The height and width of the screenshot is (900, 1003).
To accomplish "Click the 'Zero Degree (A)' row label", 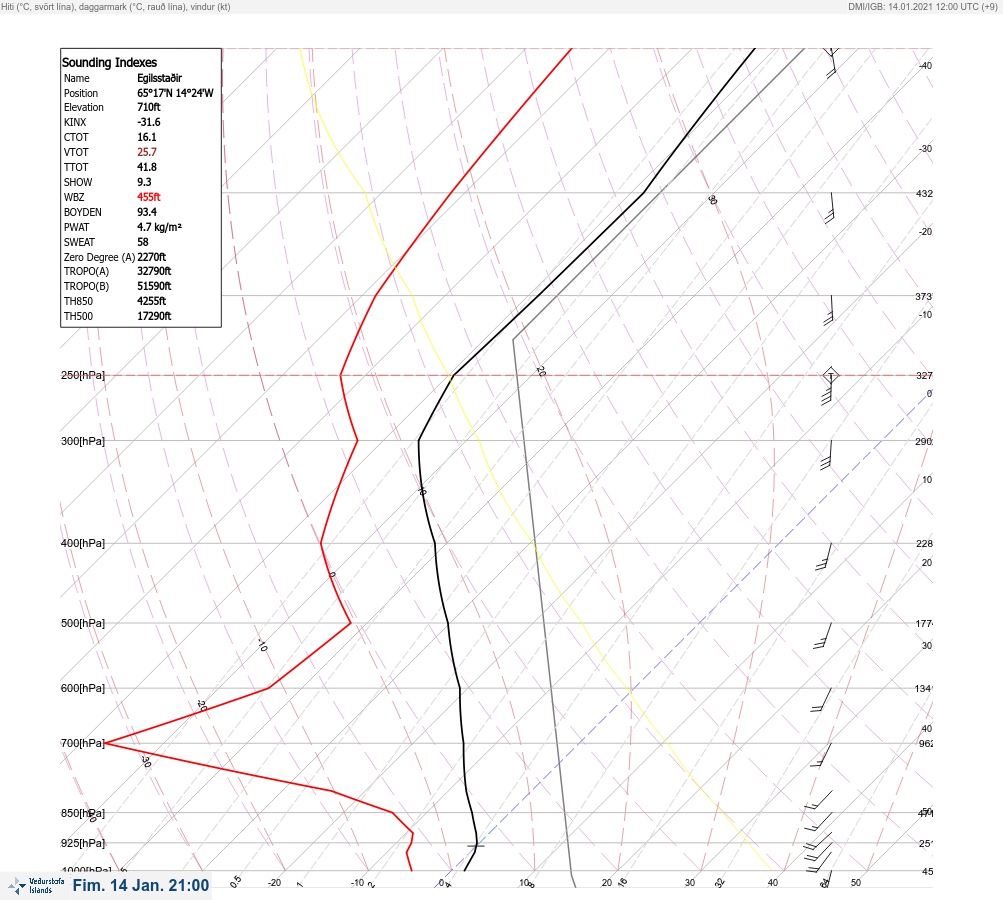I will [x=99, y=257].
